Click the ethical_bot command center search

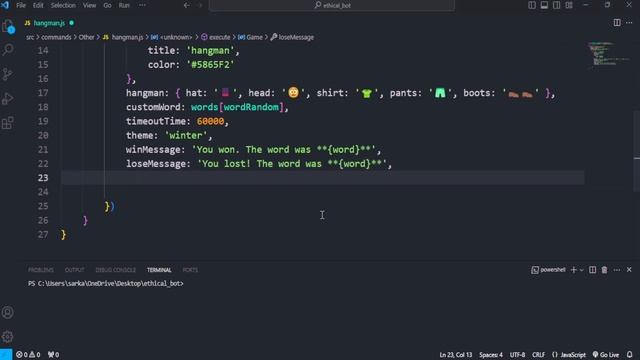point(332,5)
